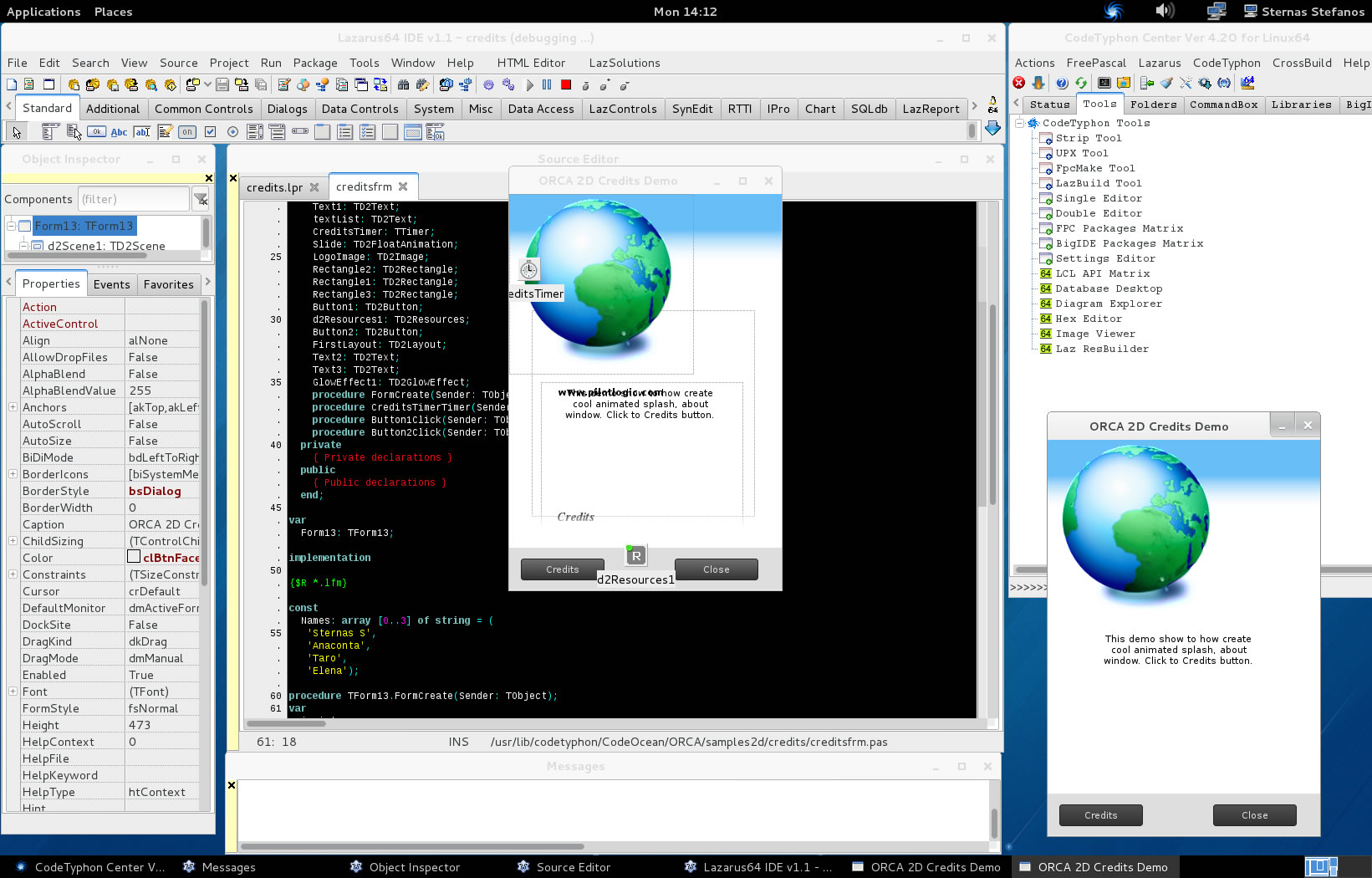Click Close button on the form designer
1372x878 pixels.
pyautogui.click(x=716, y=569)
